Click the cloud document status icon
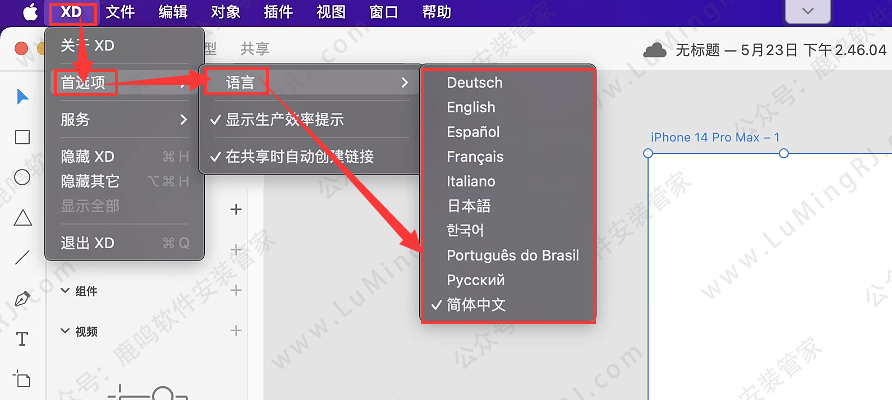 (x=655, y=51)
